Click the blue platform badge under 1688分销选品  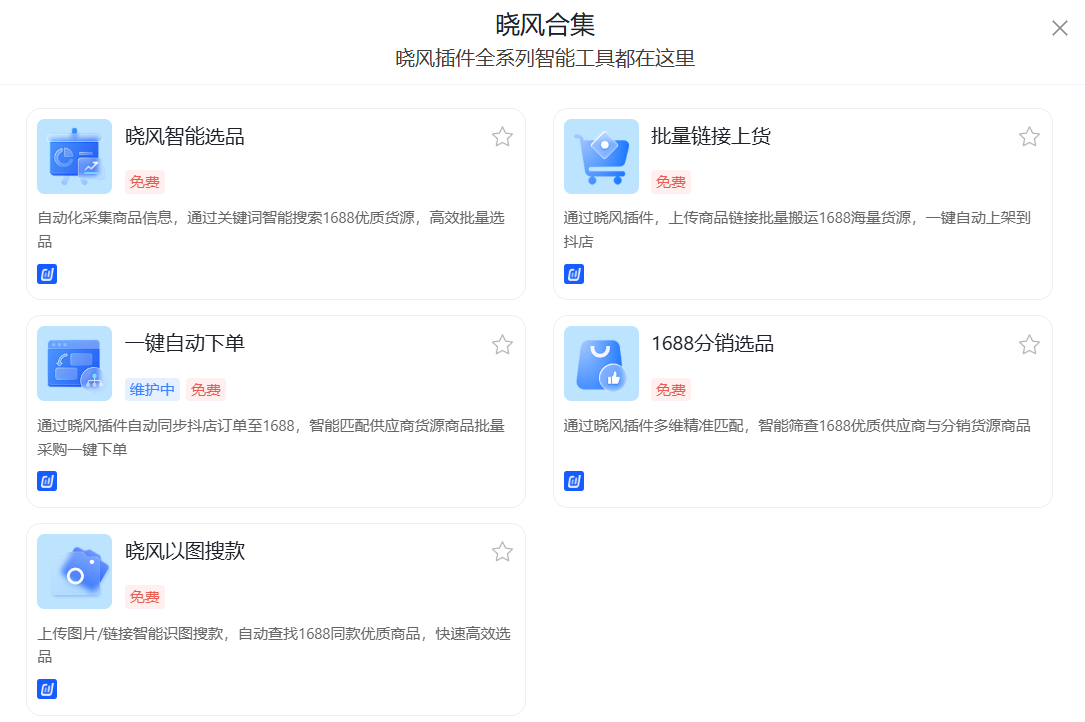click(x=574, y=481)
